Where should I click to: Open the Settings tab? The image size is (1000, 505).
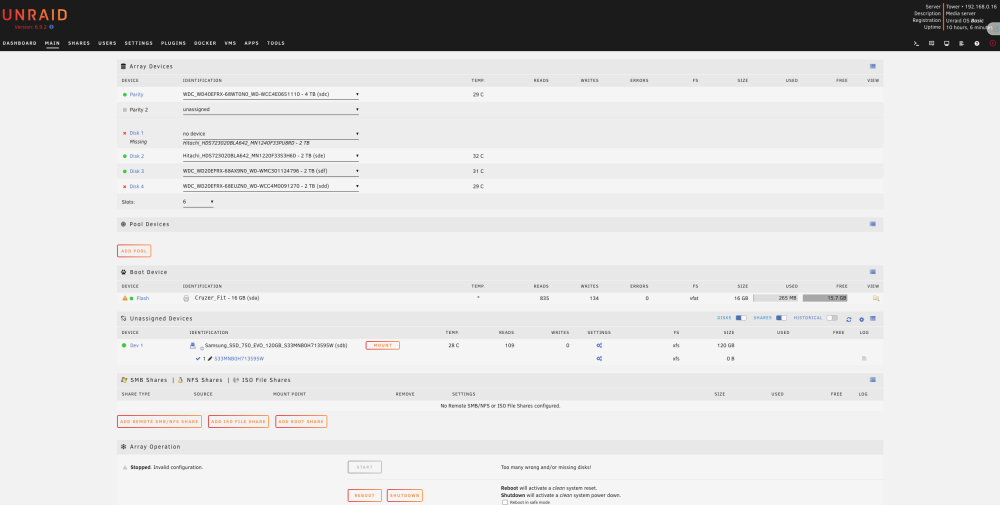pos(138,43)
